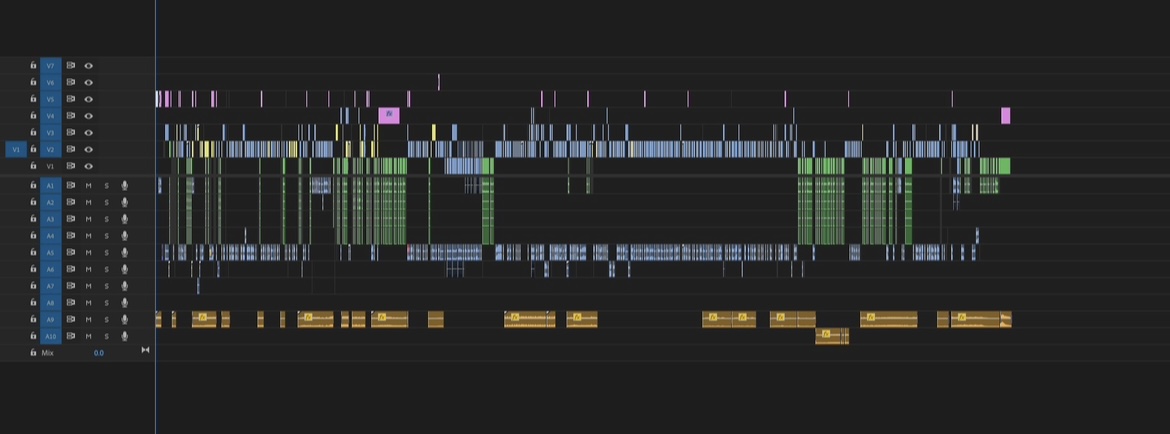The image size is (1170, 434).
Task: Toggle the lock on track V7
Action: tap(33, 65)
